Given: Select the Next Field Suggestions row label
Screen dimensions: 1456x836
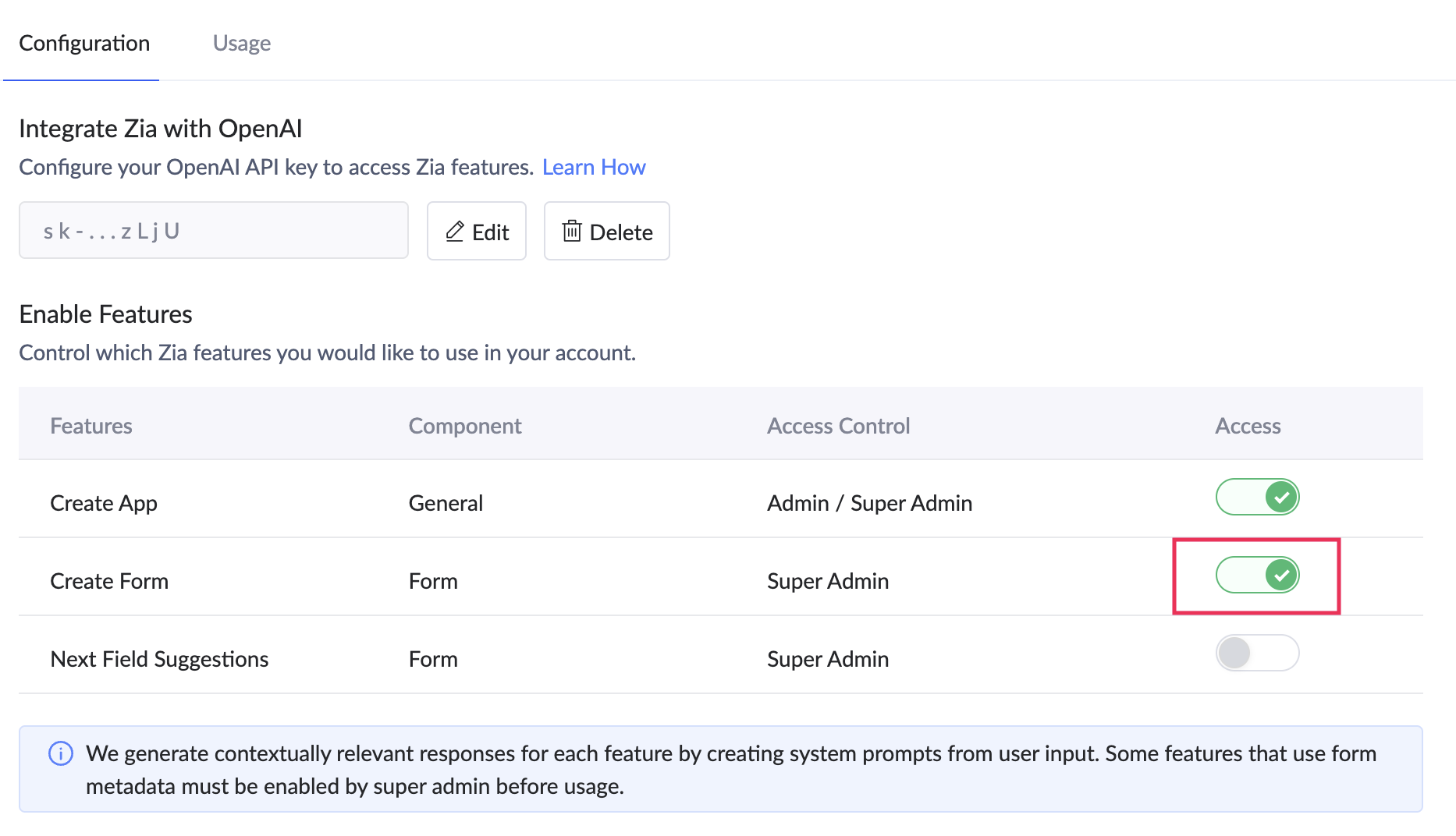Looking at the screenshot, I should pyautogui.click(x=159, y=659).
